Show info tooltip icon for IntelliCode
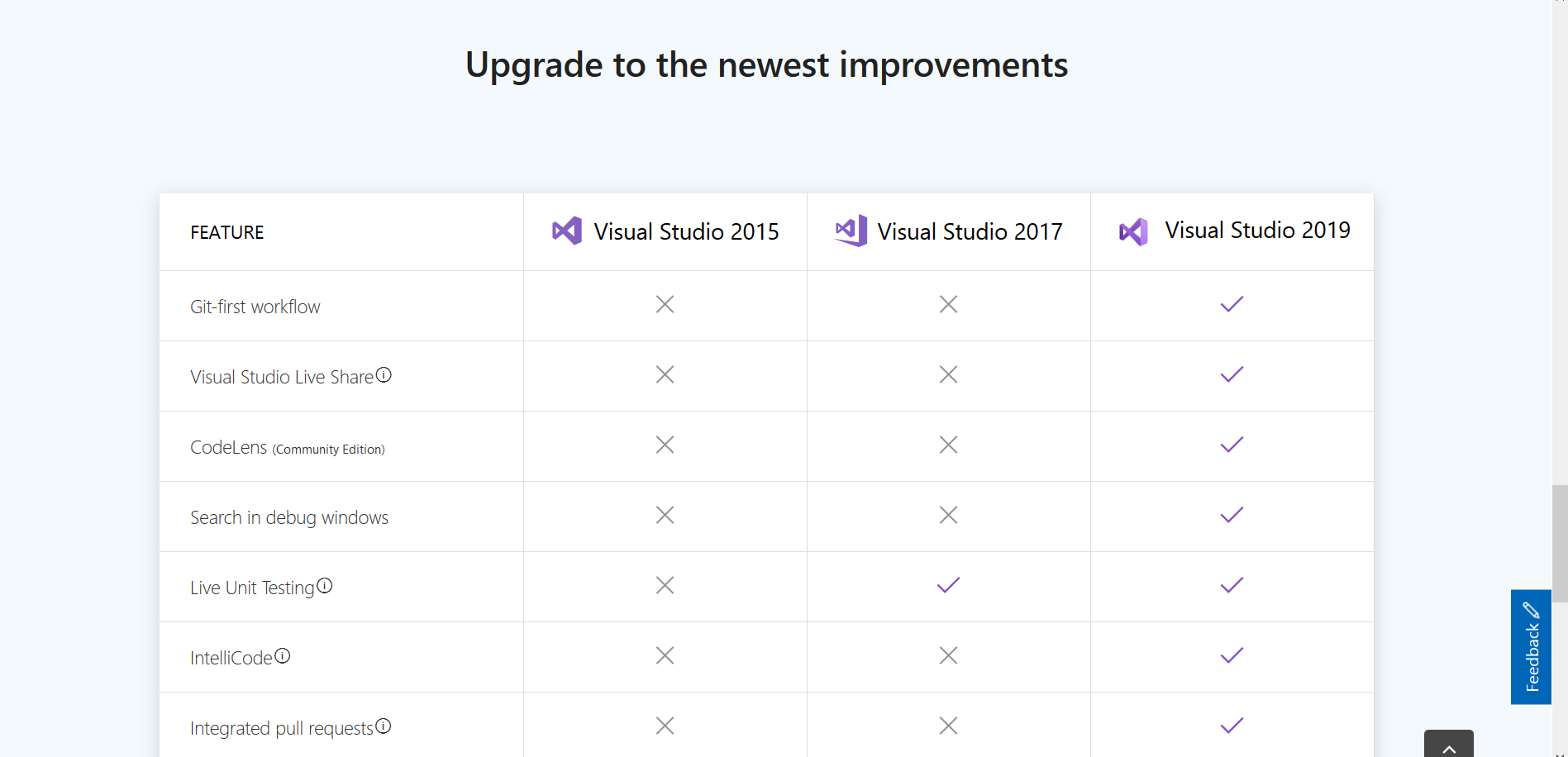 (283, 655)
